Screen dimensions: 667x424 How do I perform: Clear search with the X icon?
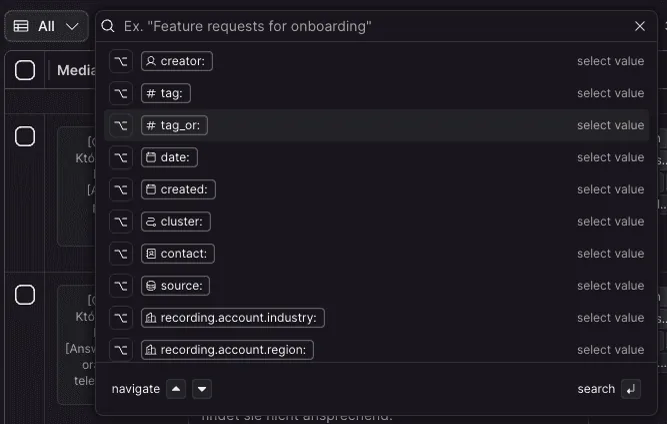640,26
